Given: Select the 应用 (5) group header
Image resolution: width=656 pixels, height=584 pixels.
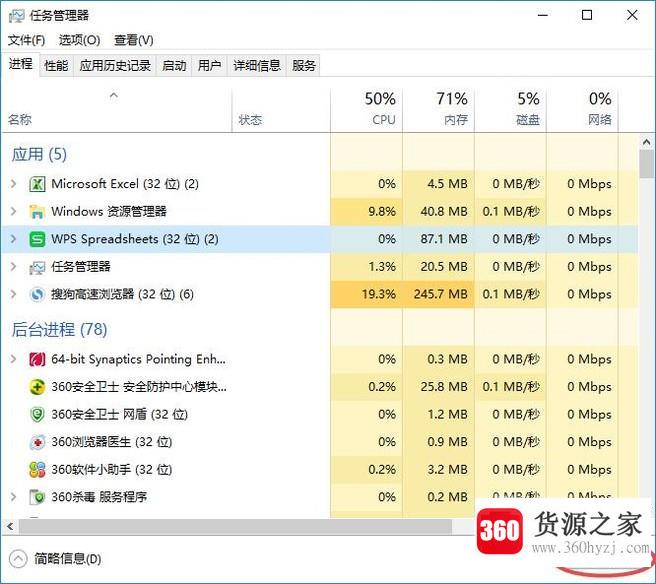Looking at the screenshot, I should click(39, 154).
